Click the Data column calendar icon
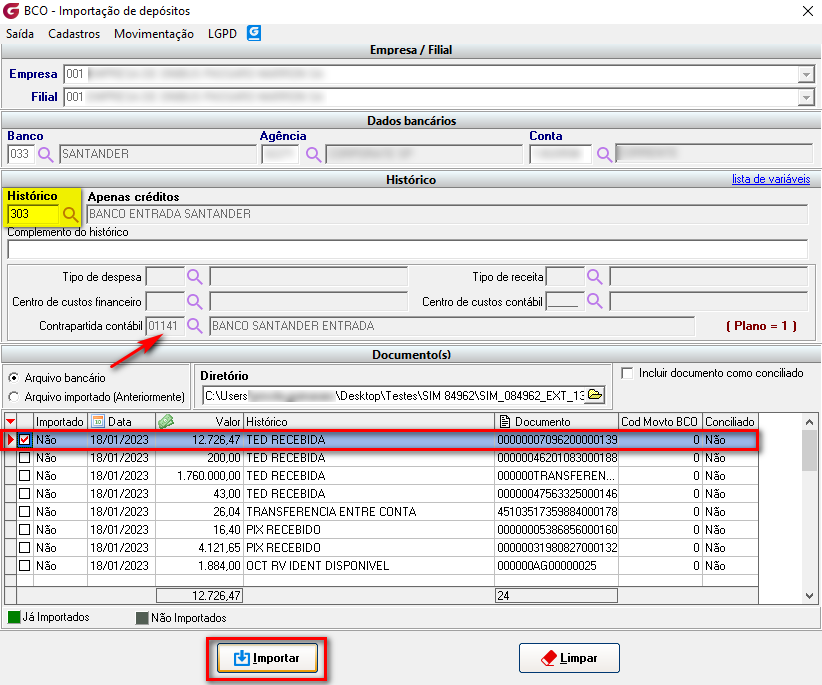The image size is (822, 685). (98, 421)
